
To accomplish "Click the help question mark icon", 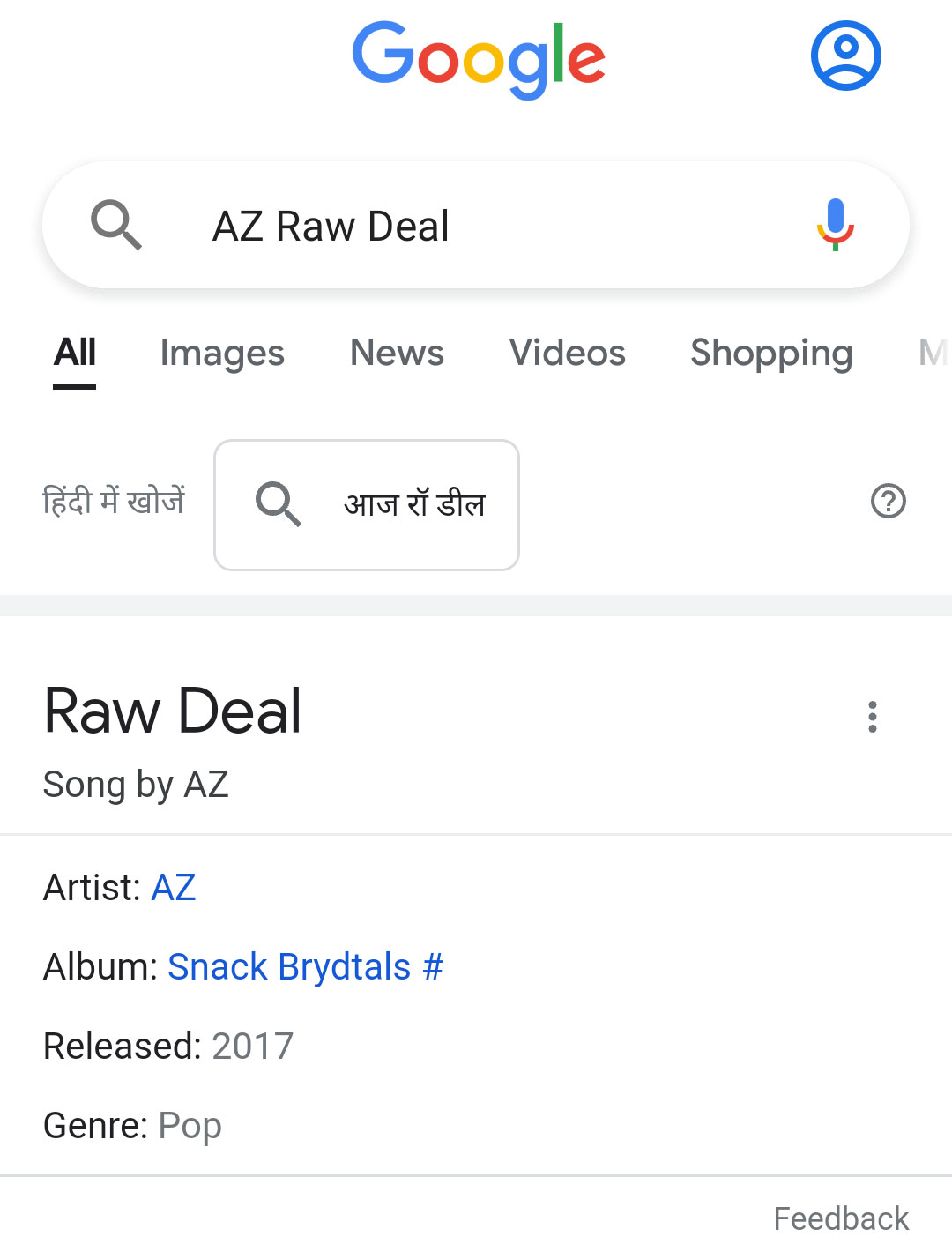I will [x=888, y=502].
